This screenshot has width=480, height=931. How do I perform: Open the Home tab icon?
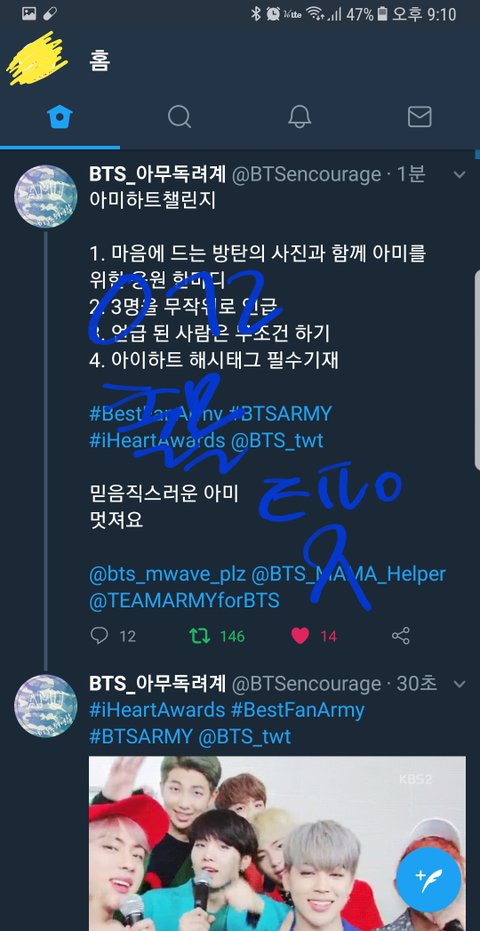tap(59, 116)
